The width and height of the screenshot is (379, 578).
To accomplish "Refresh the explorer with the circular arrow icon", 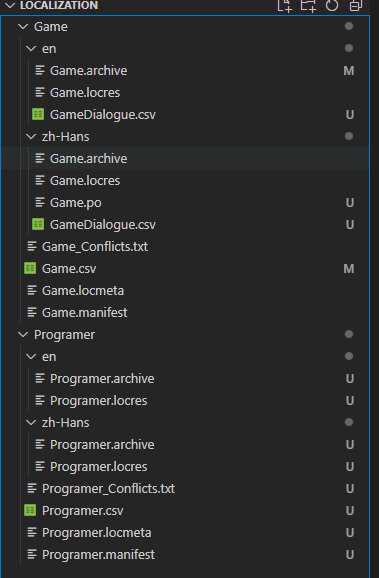I will pyautogui.click(x=332, y=5).
